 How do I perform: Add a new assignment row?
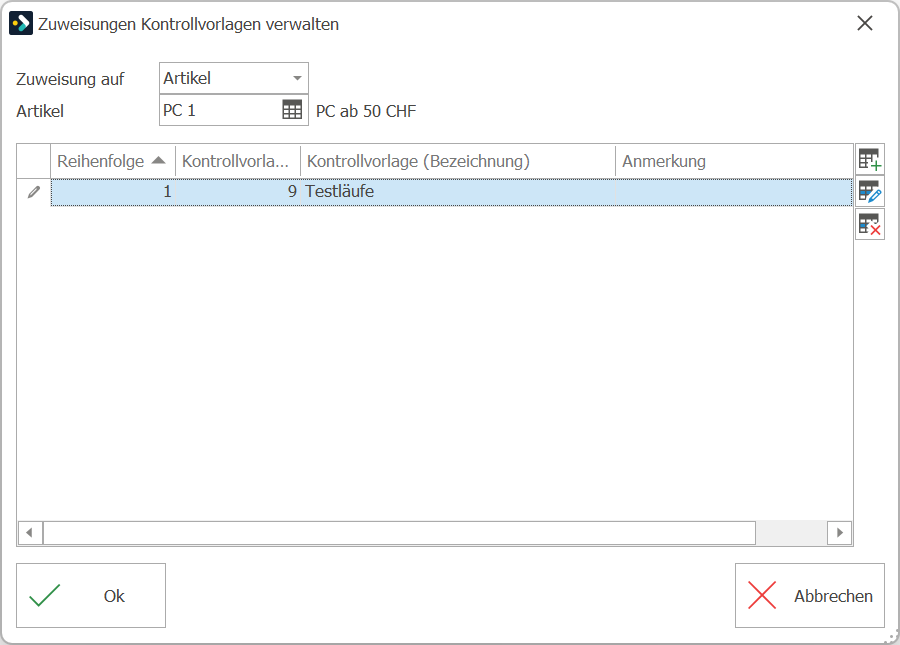[x=870, y=160]
